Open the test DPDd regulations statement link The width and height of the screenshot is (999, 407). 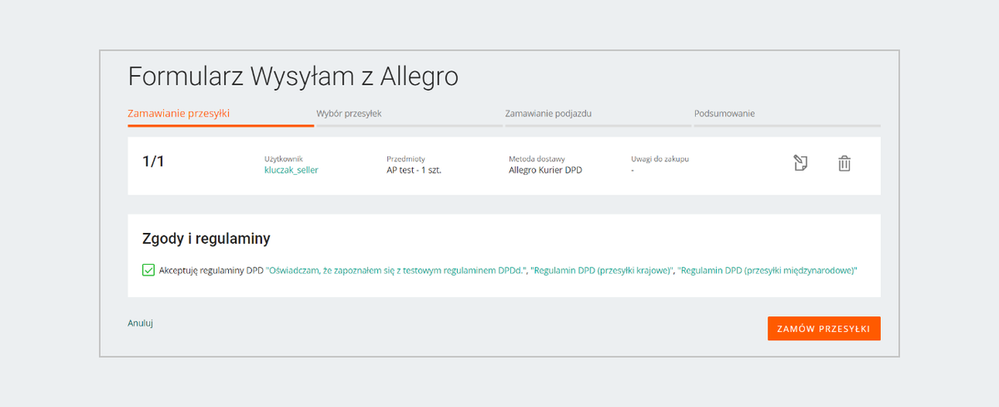click(396, 270)
